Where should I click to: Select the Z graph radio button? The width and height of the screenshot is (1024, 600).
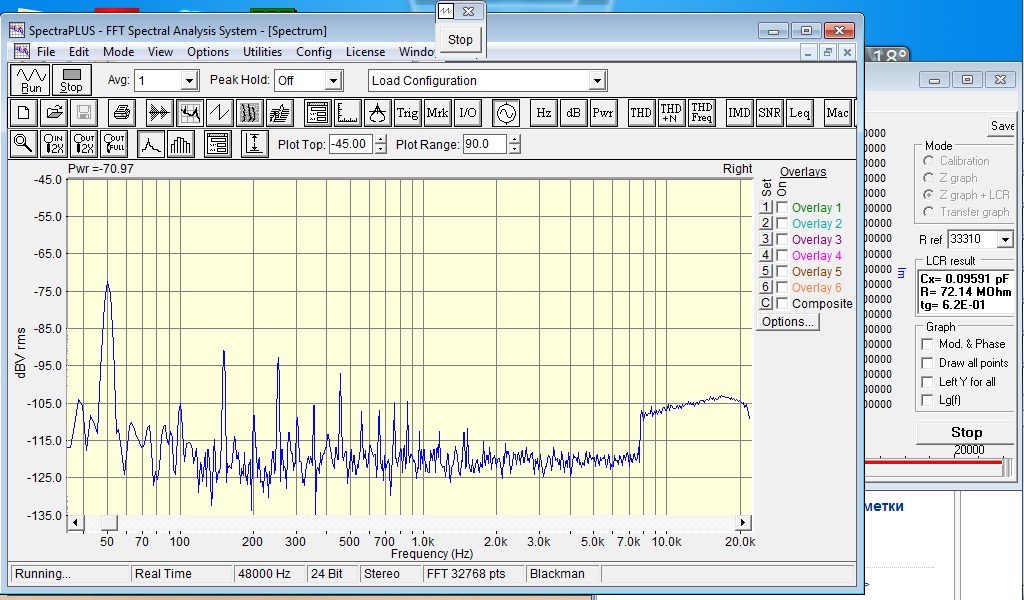point(929,178)
